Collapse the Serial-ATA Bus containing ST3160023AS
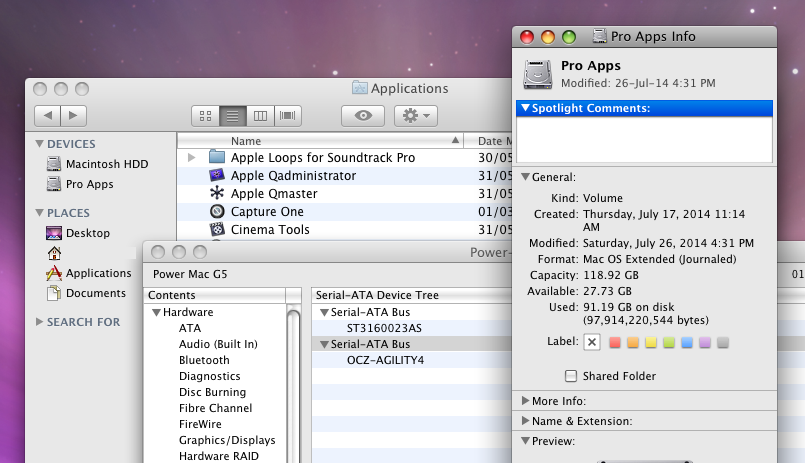The width and height of the screenshot is (805, 463). (x=324, y=312)
